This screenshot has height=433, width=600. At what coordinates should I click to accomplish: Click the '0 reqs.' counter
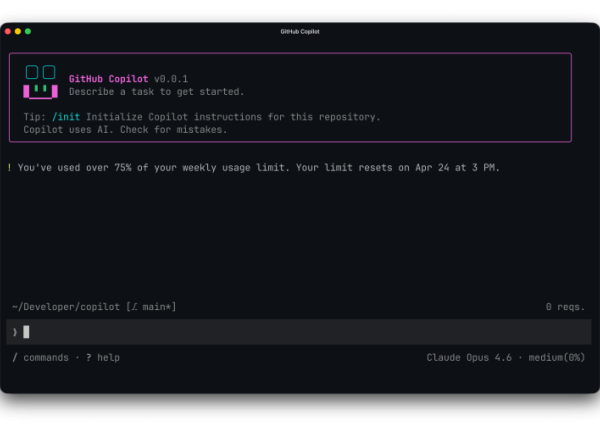566,307
